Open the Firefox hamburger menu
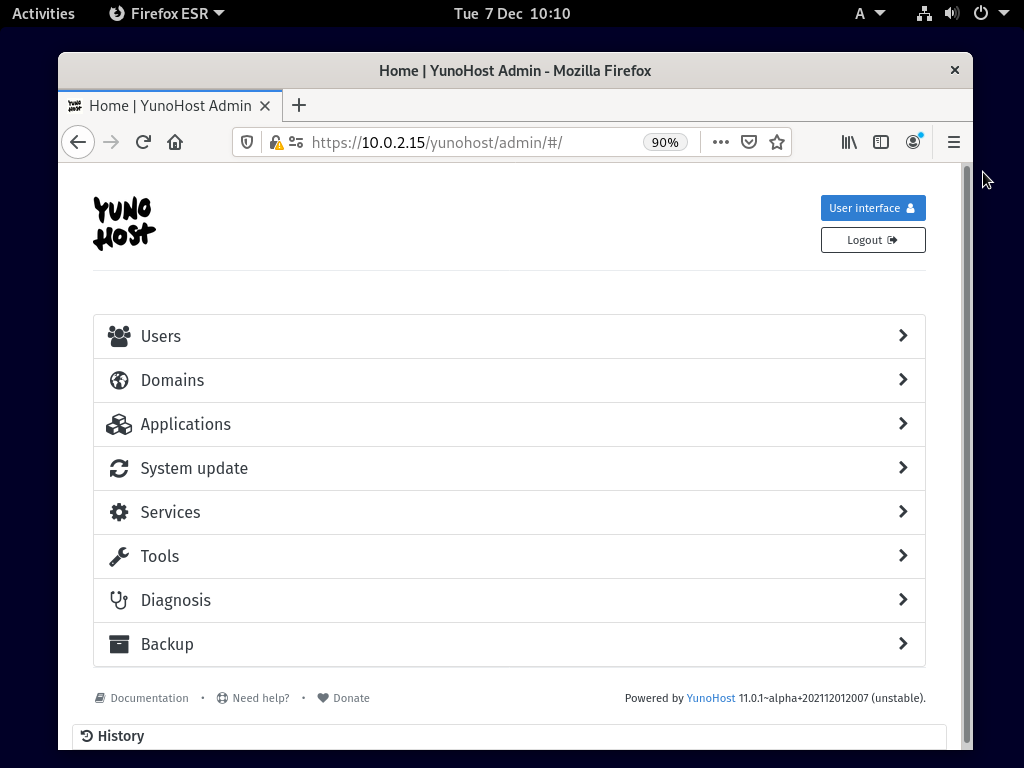 click(953, 142)
